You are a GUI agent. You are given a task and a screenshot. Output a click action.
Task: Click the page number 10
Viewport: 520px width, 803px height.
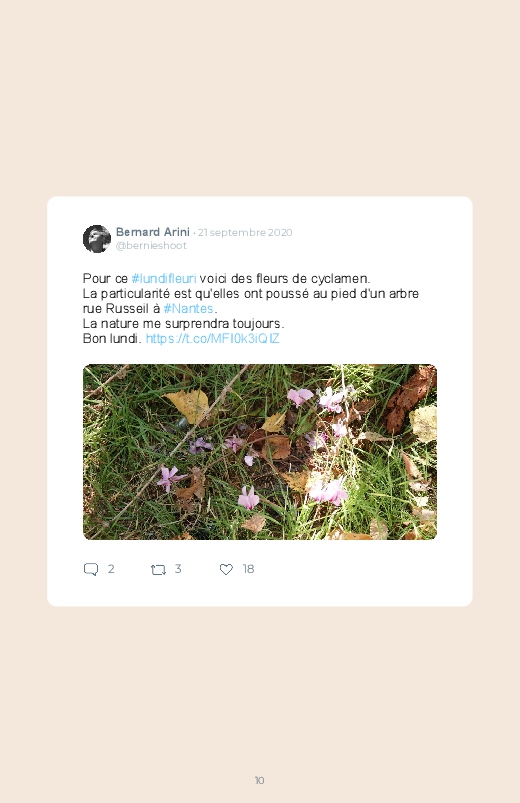pos(259,780)
